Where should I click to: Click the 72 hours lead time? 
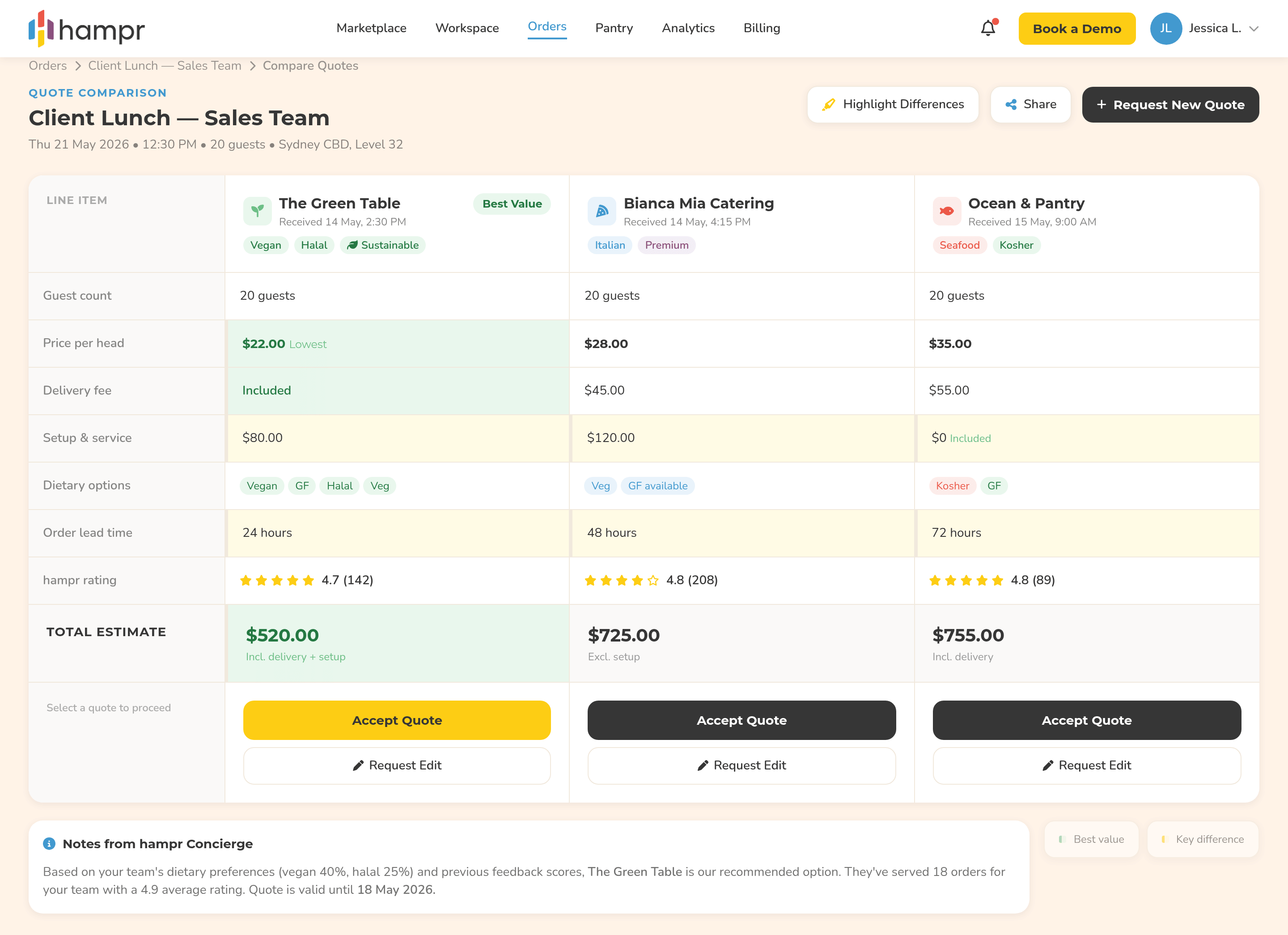click(956, 532)
